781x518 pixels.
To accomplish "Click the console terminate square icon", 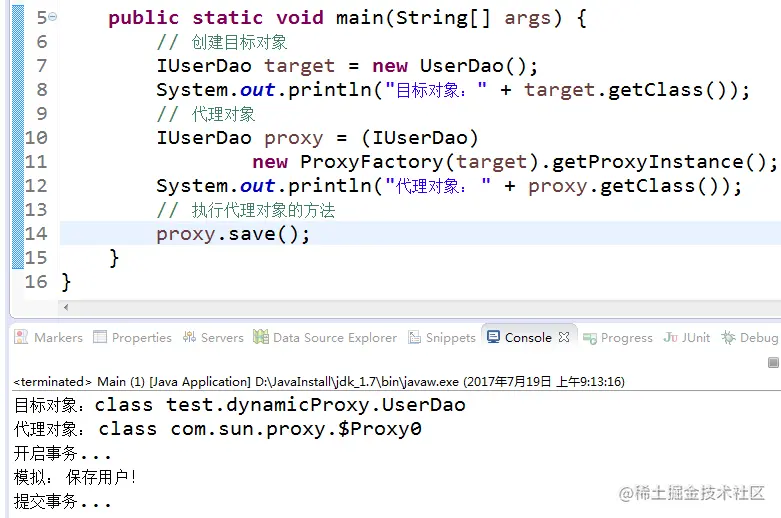I will 773,363.
